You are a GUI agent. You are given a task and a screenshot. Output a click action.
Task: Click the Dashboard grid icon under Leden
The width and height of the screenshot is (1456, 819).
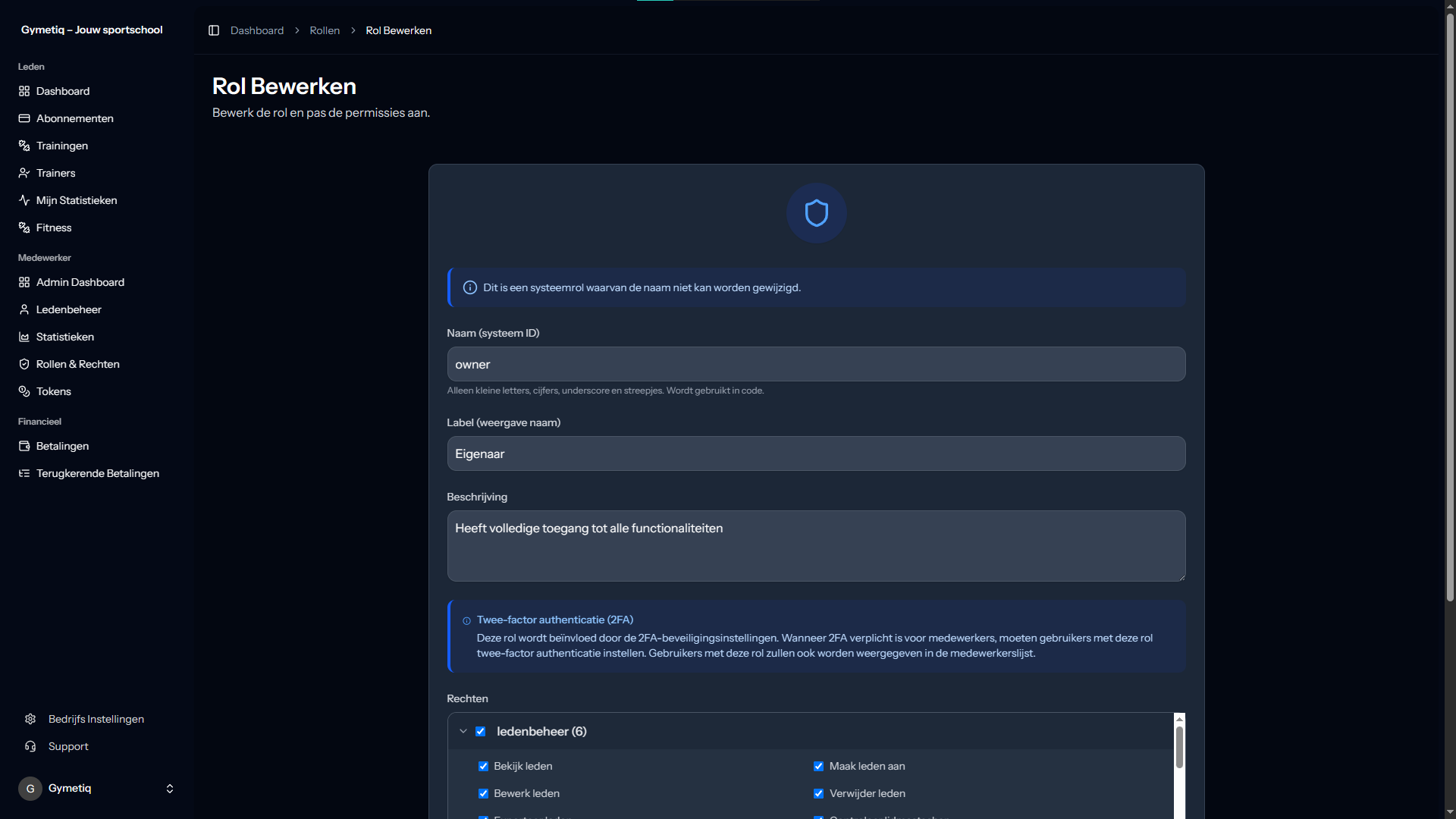point(24,91)
